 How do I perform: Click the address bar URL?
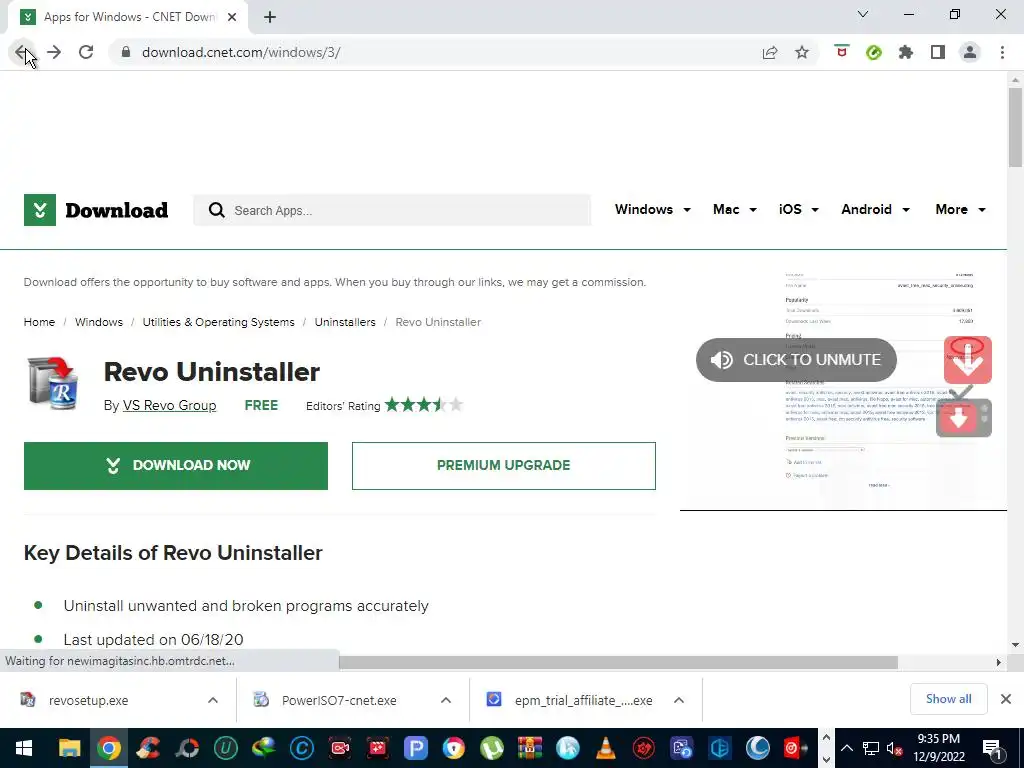pyautogui.click(x=241, y=52)
